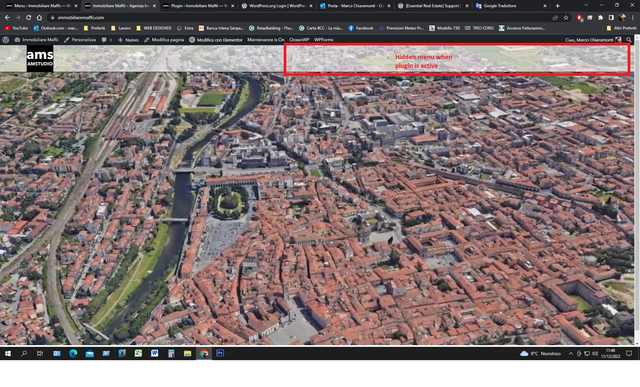Open the Previsioni Meteo bookmark
Image resolution: width=640 pixels, height=387 pixels.
[x=401, y=28]
